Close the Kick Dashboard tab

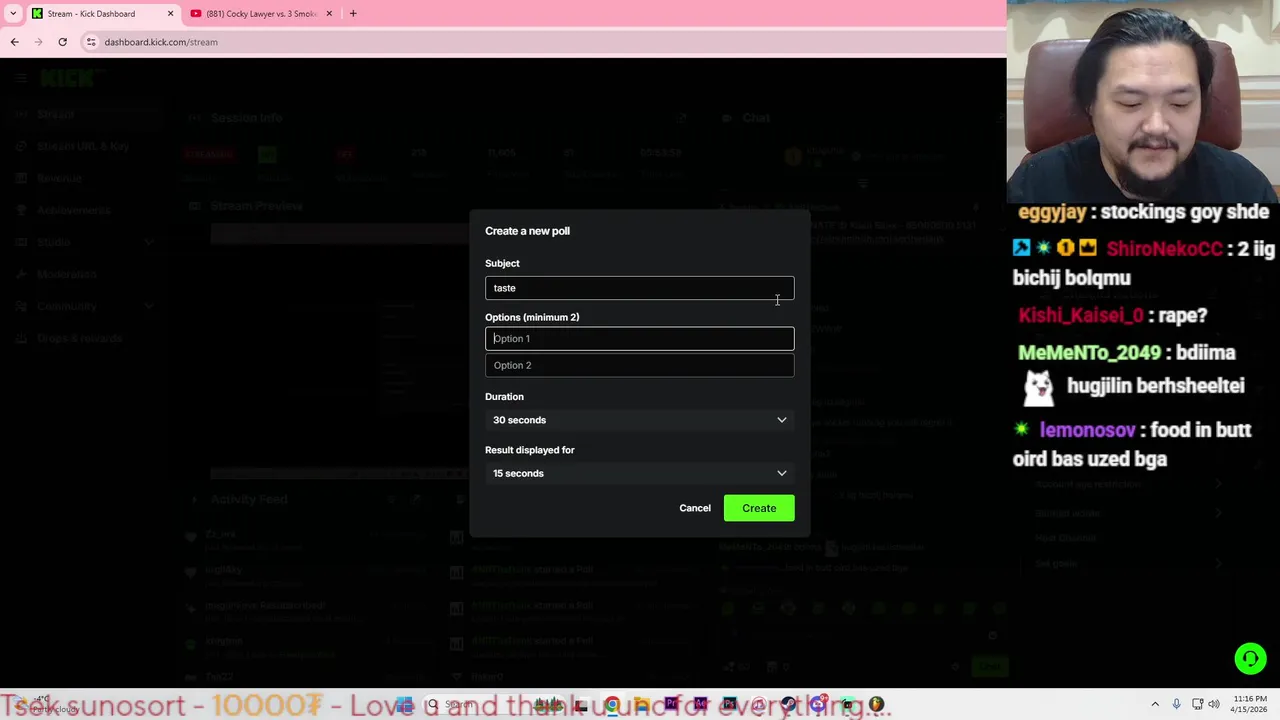click(170, 14)
